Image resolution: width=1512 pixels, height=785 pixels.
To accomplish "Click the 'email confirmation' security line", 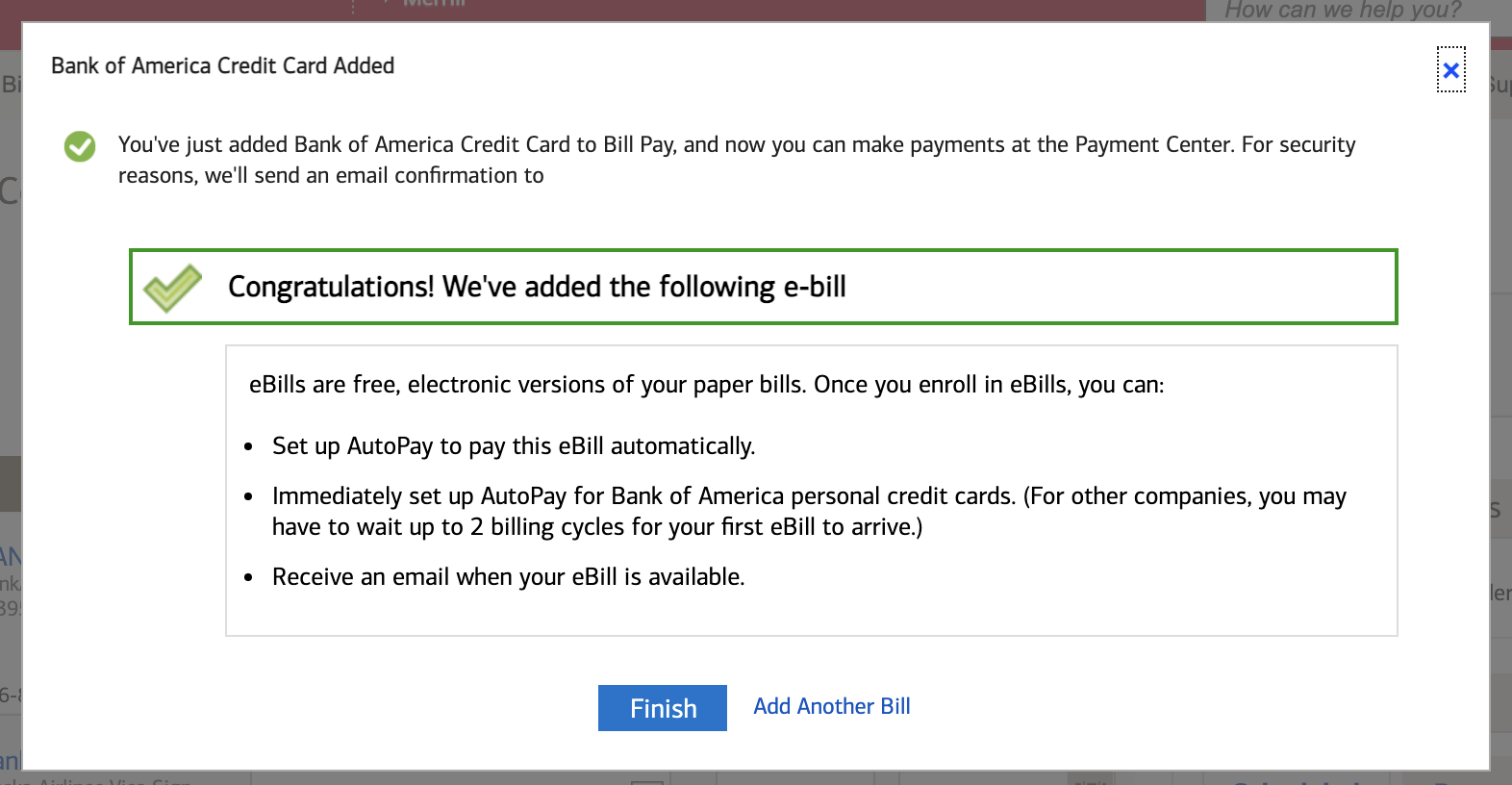I will [x=331, y=176].
